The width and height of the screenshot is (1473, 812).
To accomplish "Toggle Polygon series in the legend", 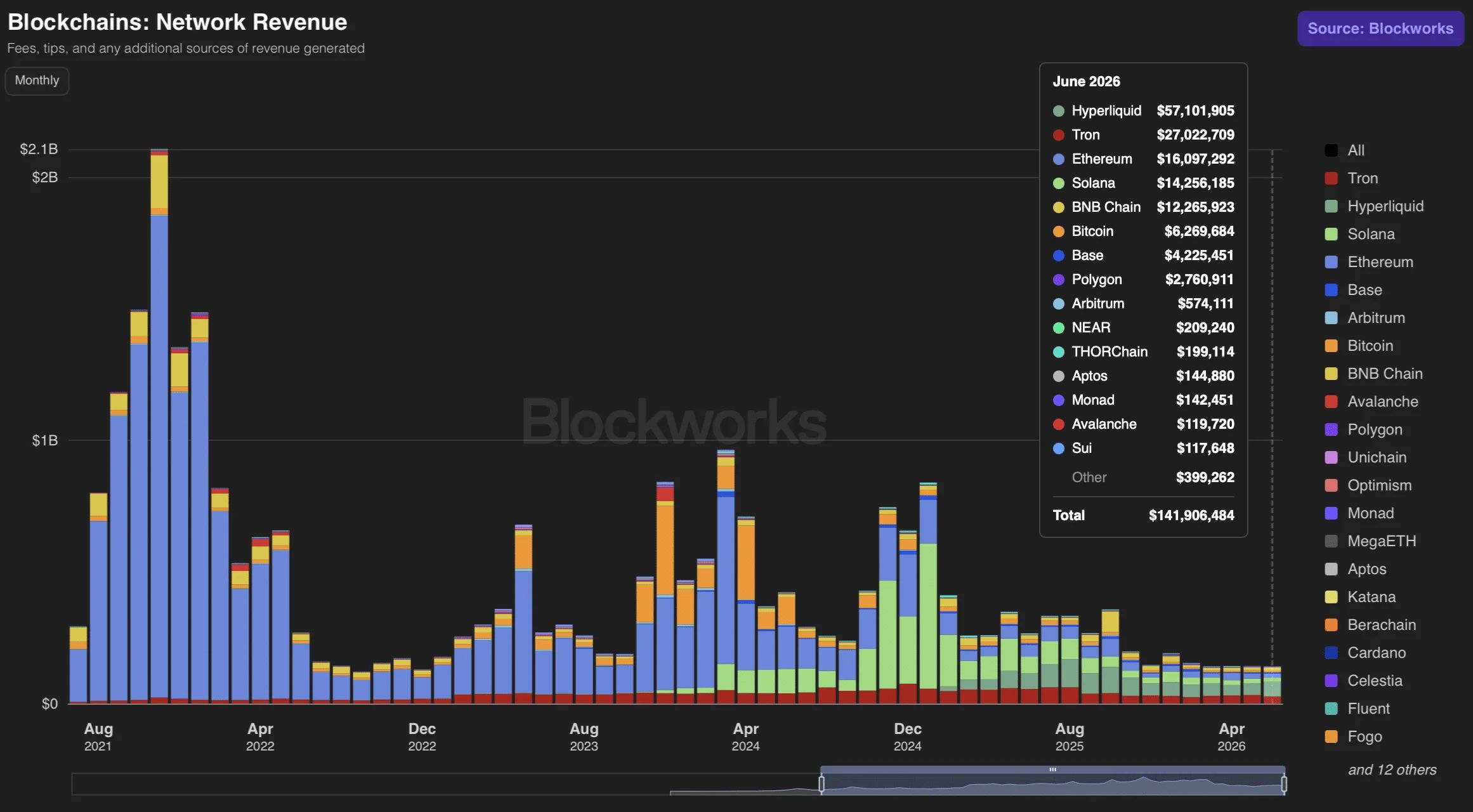I will 1364,429.
